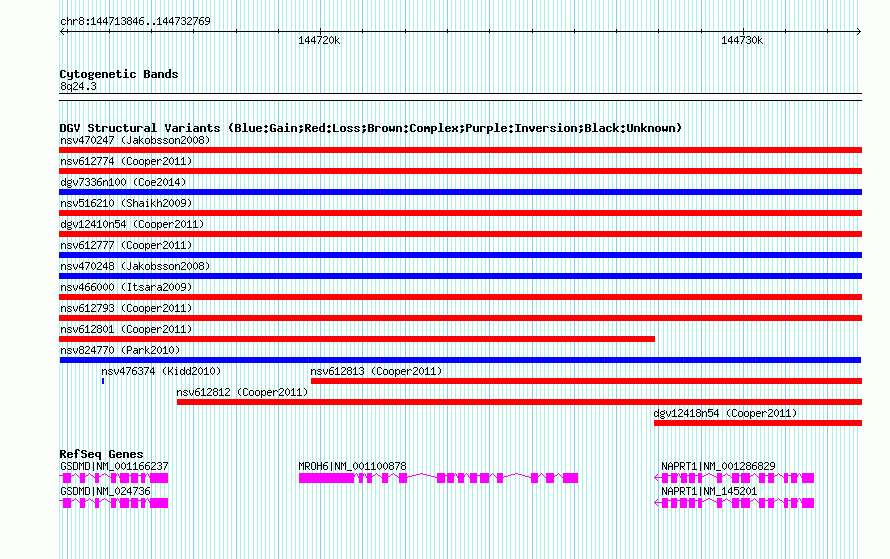This screenshot has width=890, height=559.
Task: Click the nsv466000 (Itsara2009) label text
Action: (126, 287)
